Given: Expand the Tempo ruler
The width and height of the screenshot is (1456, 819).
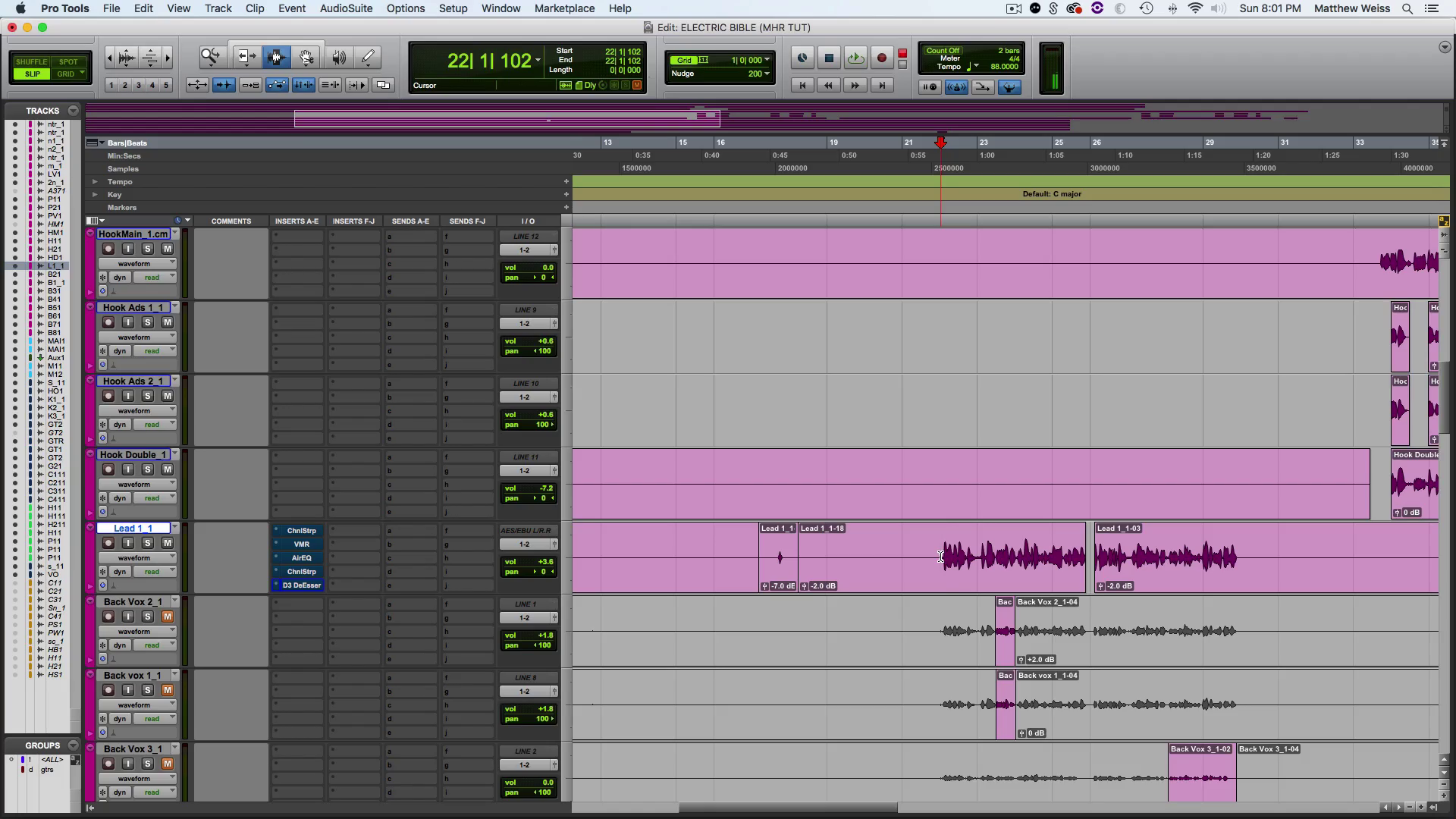Looking at the screenshot, I should 95,182.
